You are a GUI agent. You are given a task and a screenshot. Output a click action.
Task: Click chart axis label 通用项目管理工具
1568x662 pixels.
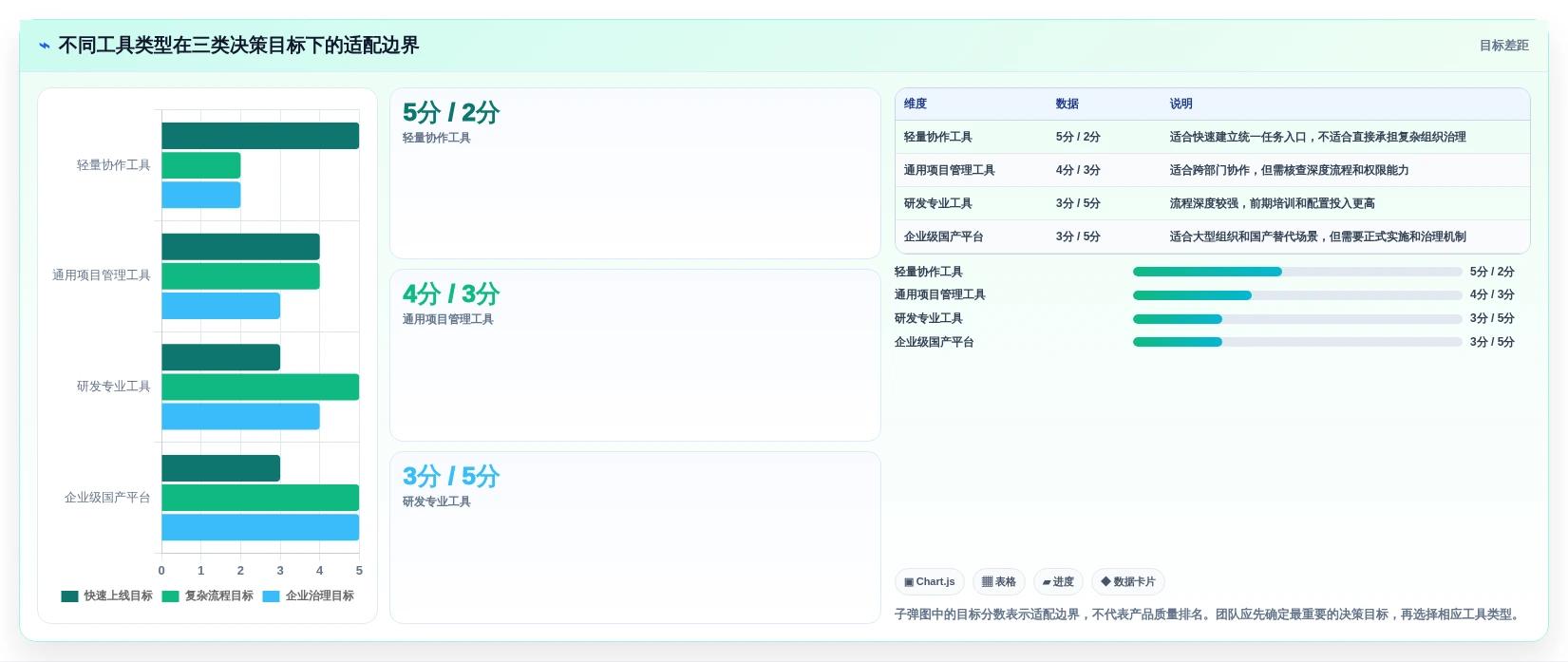pos(102,275)
